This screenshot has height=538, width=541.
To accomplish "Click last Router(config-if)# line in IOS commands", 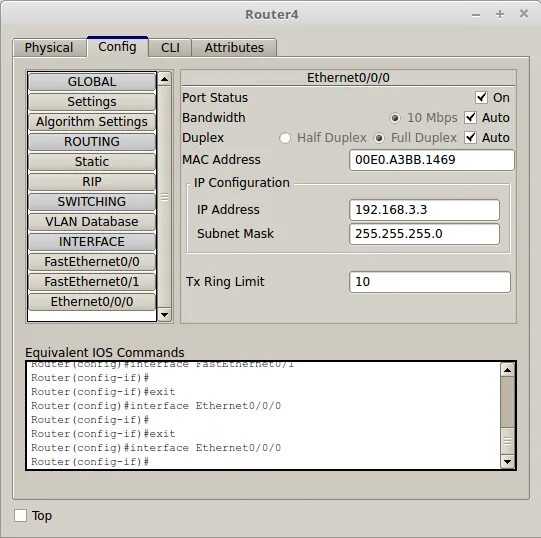I will point(90,462).
